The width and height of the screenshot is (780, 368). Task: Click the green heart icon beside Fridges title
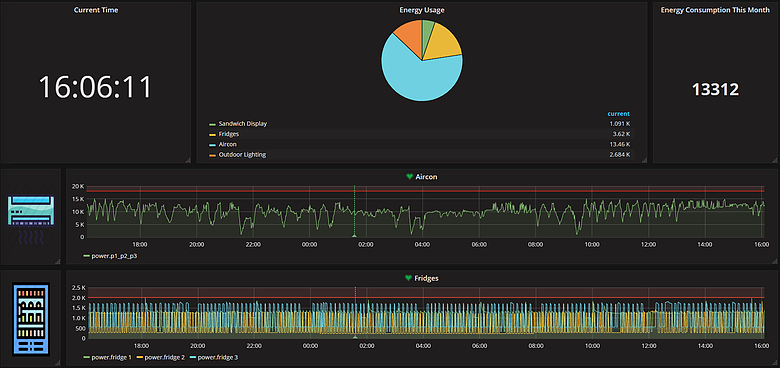pyautogui.click(x=409, y=278)
